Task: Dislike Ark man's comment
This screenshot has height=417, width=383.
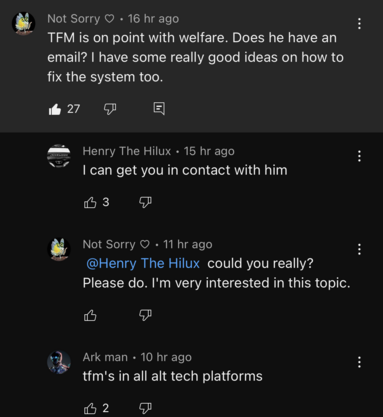Action: coord(145,408)
